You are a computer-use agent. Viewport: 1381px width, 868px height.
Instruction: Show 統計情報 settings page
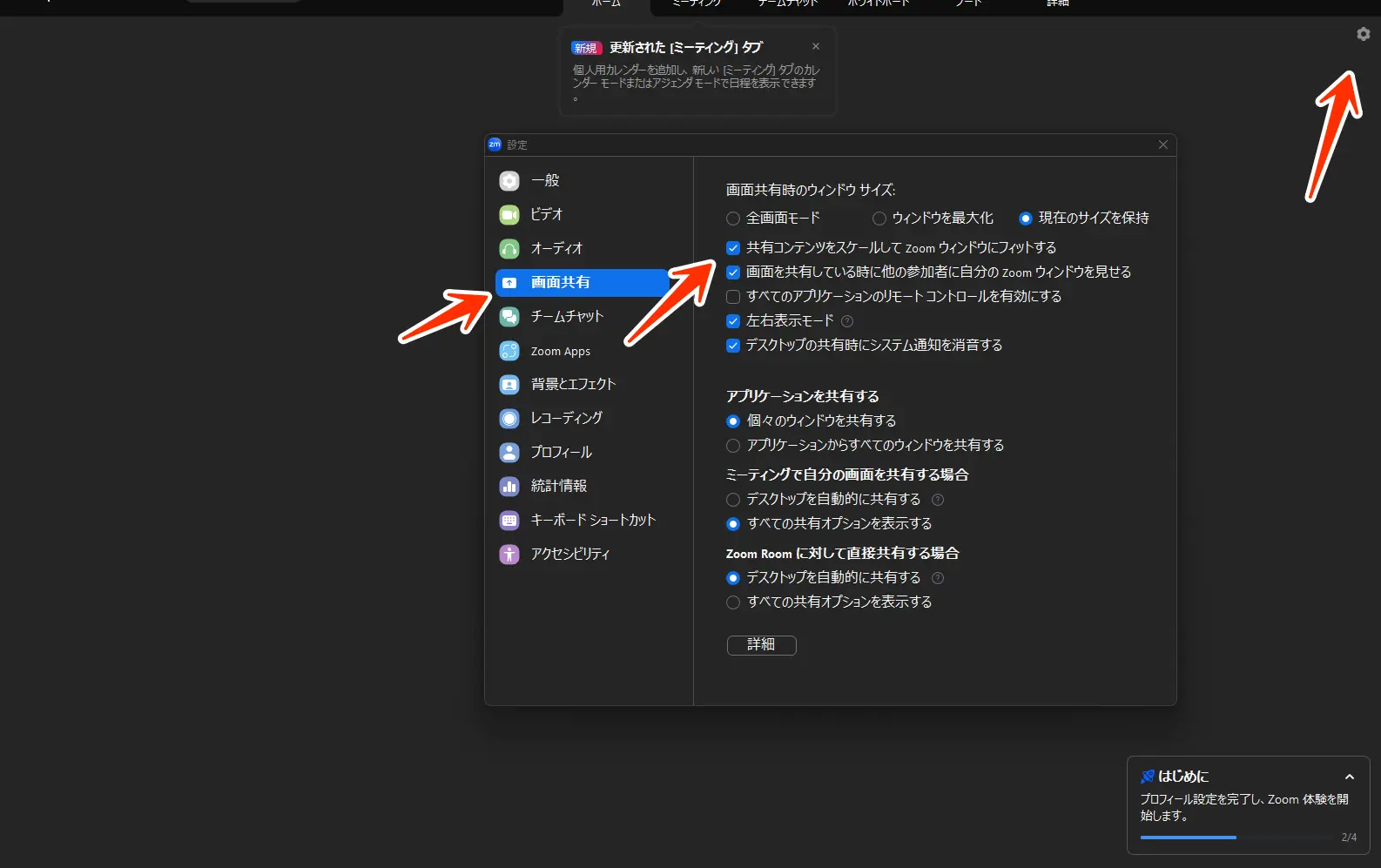click(582, 486)
